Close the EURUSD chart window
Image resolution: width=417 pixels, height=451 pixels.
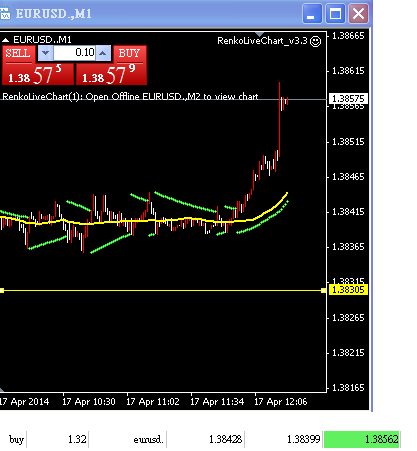pos(359,14)
